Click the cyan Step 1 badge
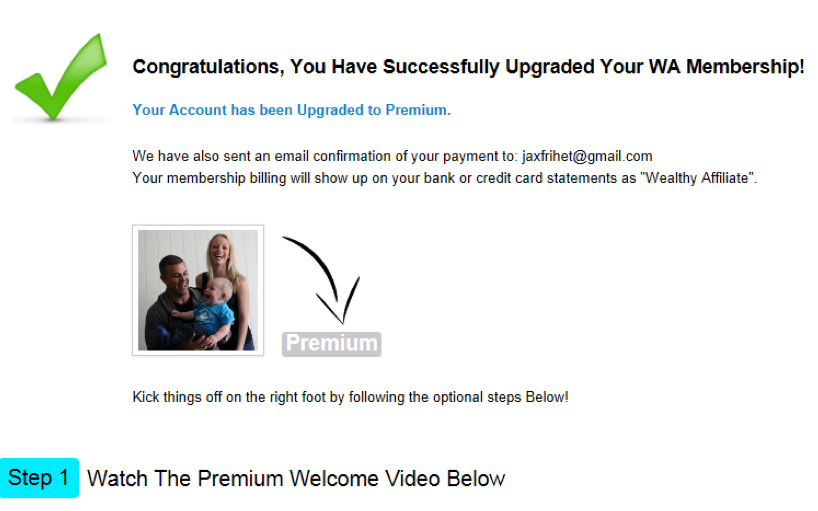This screenshot has width=818, height=511. tap(39, 478)
